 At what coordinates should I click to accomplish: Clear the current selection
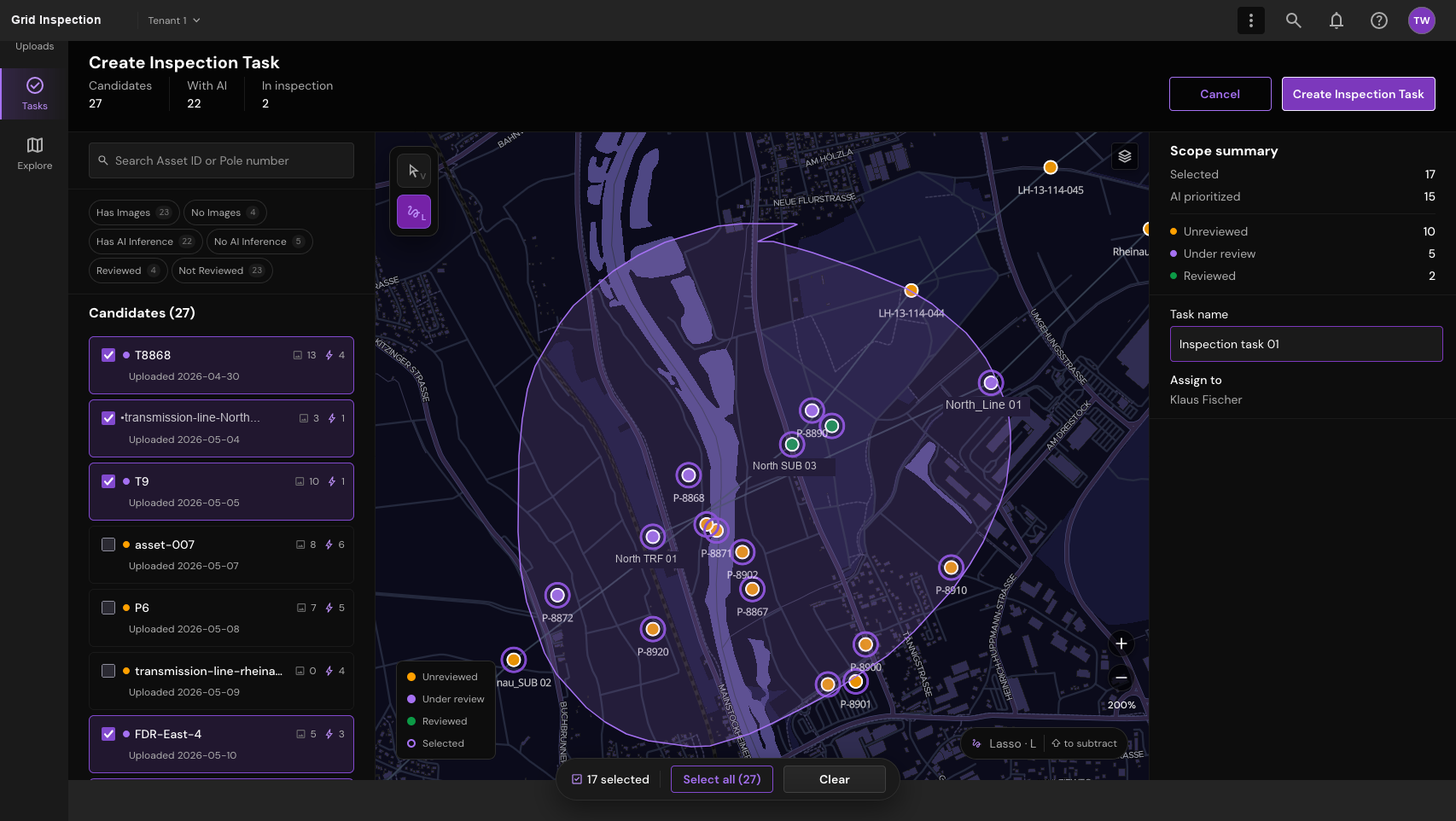[x=834, y=779]
